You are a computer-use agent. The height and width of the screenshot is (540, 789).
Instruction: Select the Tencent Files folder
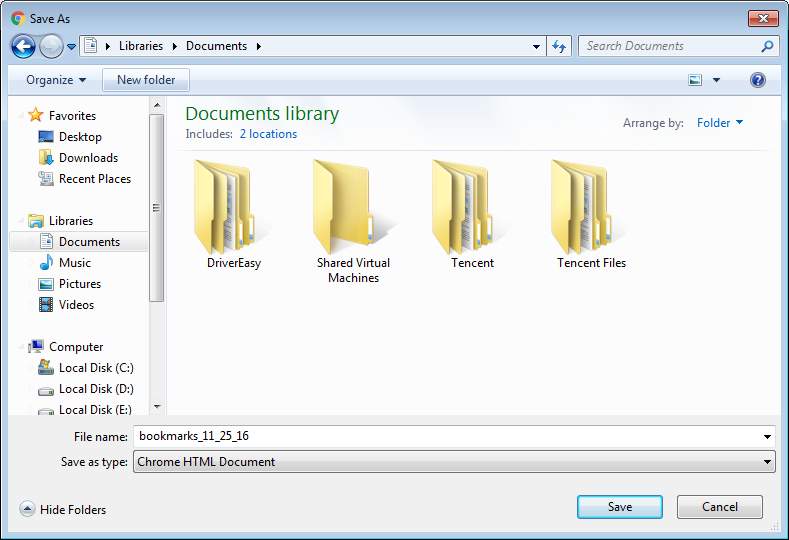click(x=591, y=214)
